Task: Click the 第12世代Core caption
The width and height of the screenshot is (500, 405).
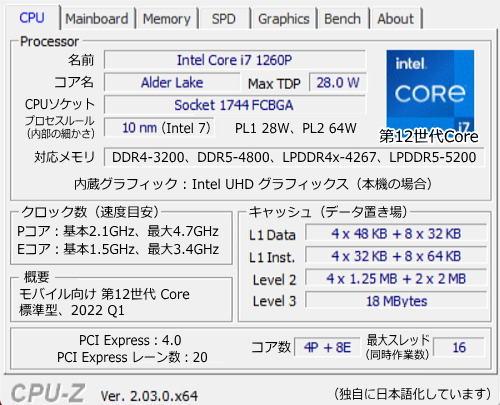Action: pos(429,136)
